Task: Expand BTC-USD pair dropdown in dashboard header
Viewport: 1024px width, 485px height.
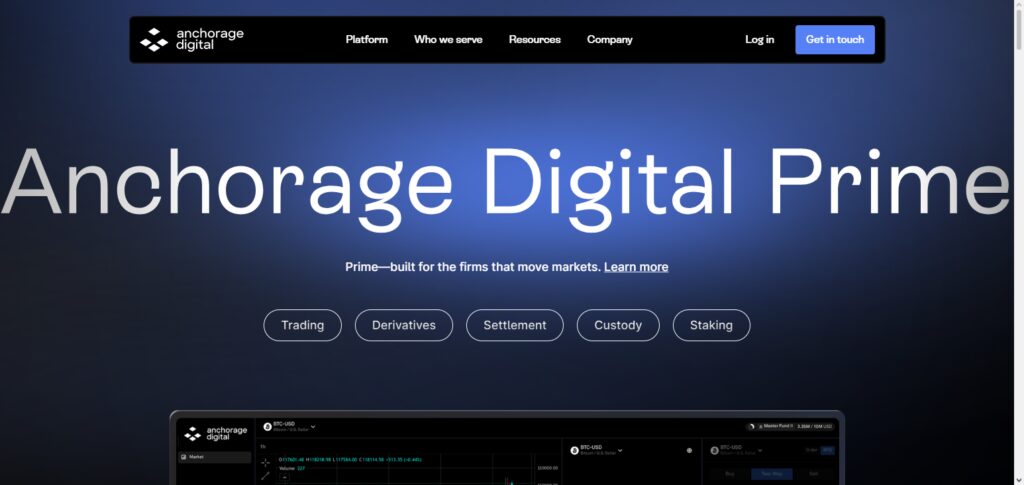Action: tap(313, 427)
